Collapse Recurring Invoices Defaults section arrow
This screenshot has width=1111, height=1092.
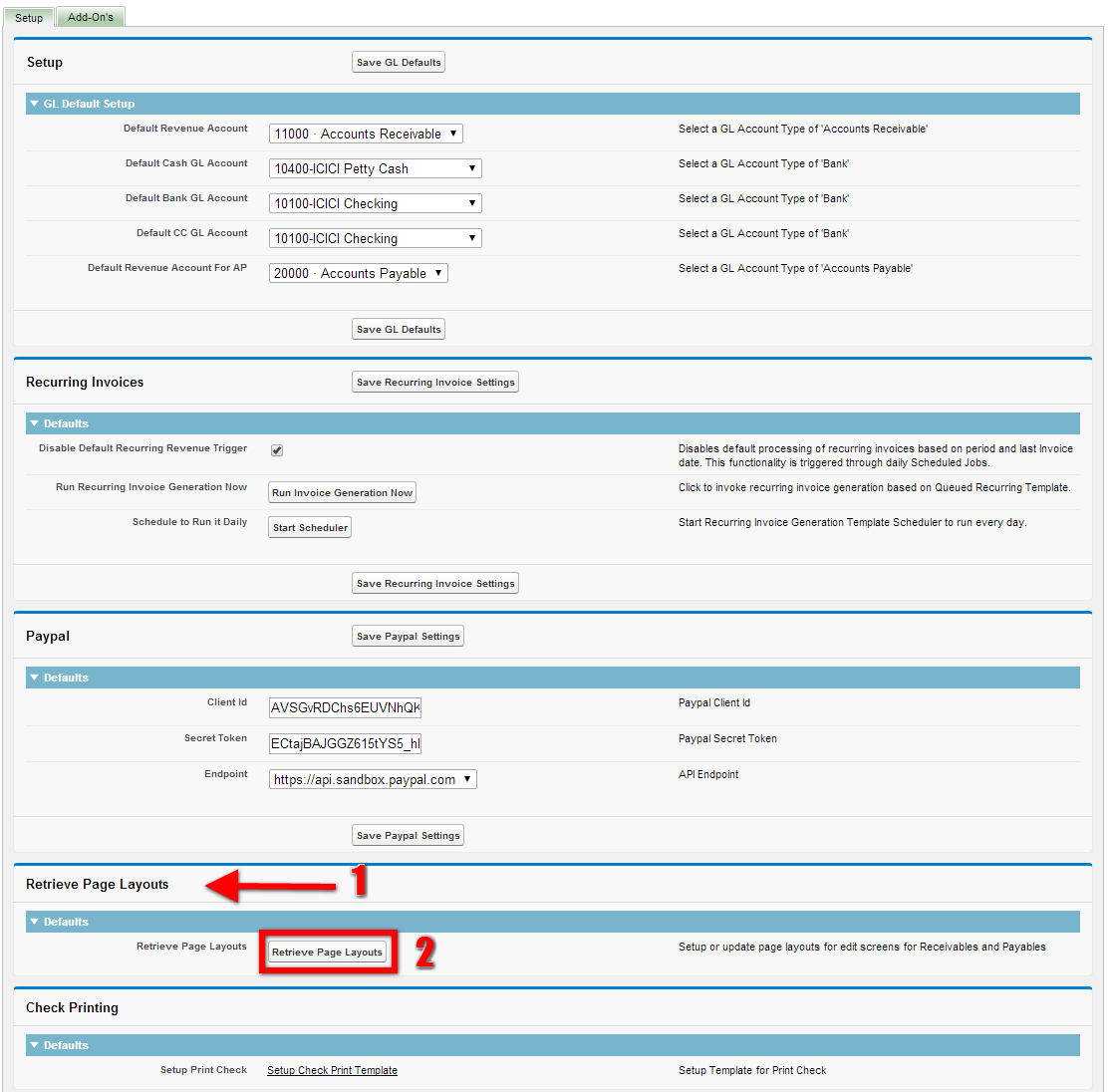35,423
